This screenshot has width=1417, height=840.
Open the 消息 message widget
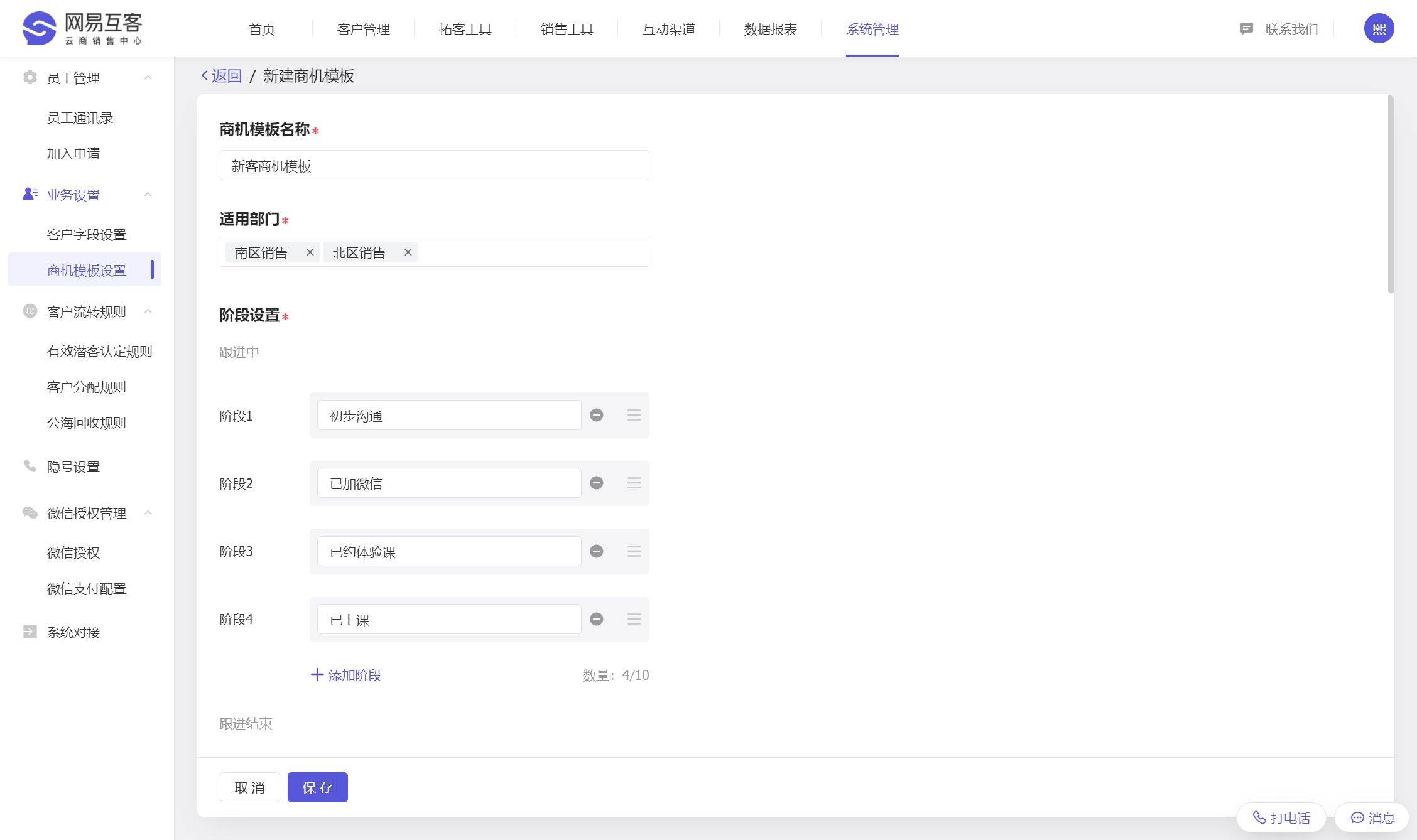click(x=1372, y=817)
